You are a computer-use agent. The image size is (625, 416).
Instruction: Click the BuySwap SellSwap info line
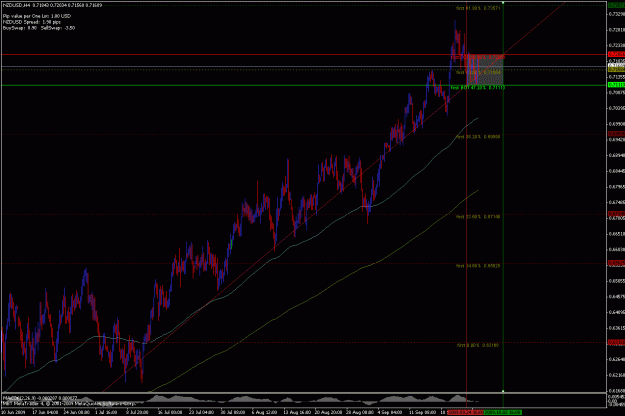click(x=39, y=28)
